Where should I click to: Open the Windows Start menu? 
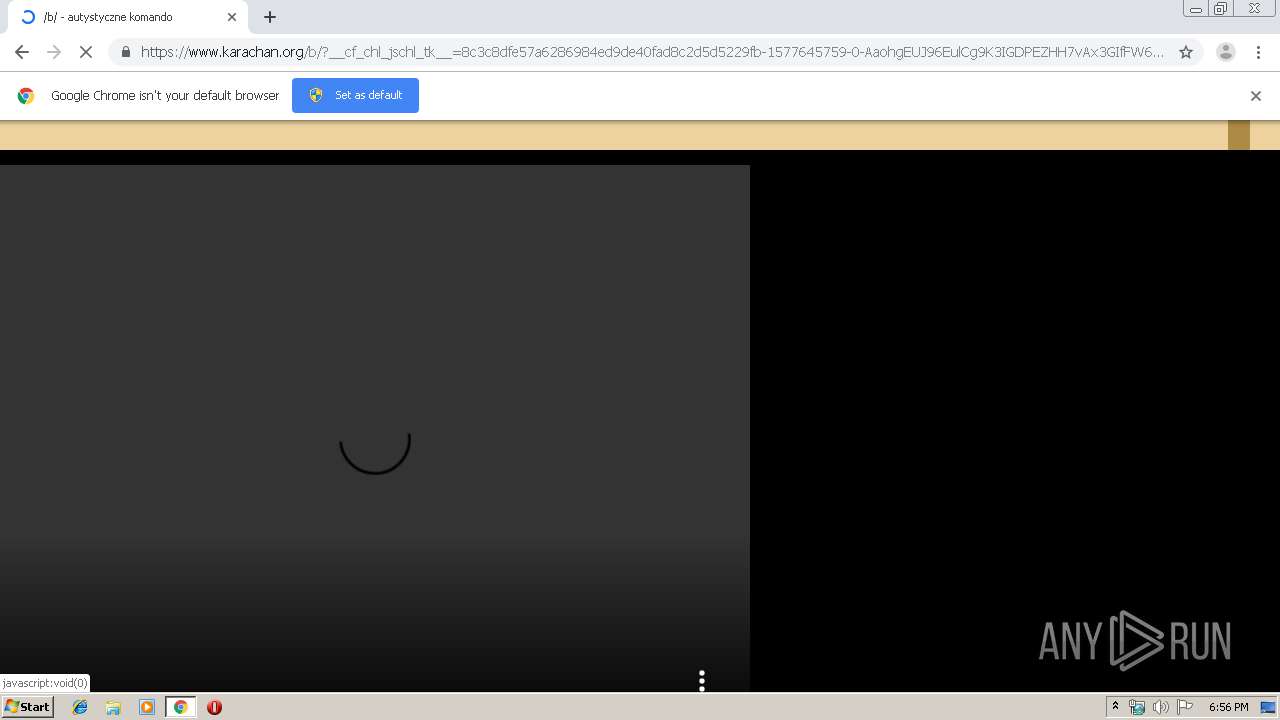(x=27, y=707)
